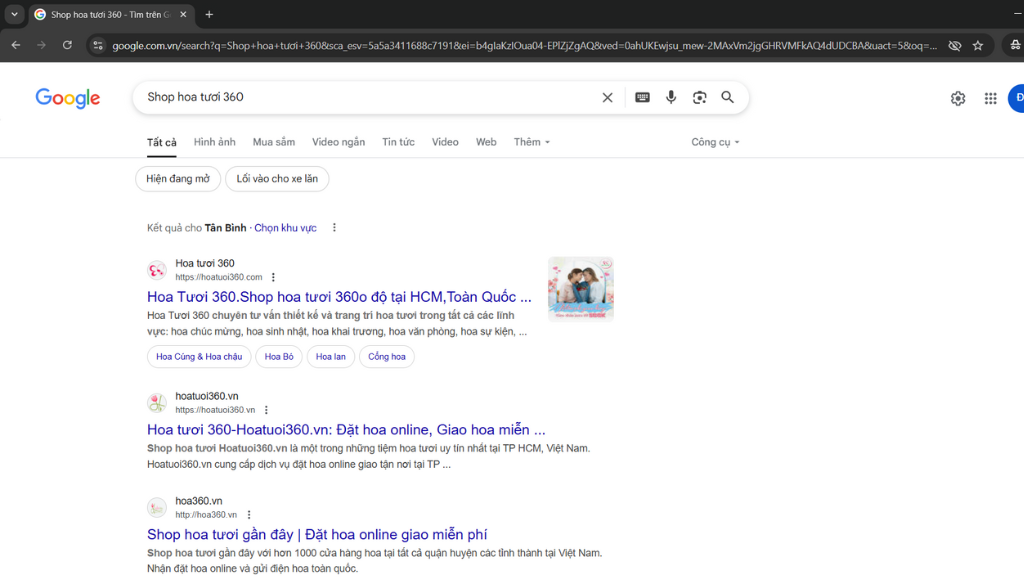Go to Google homepage via logo
This screenshot has height=584, width=1024.
click(68, 98)
